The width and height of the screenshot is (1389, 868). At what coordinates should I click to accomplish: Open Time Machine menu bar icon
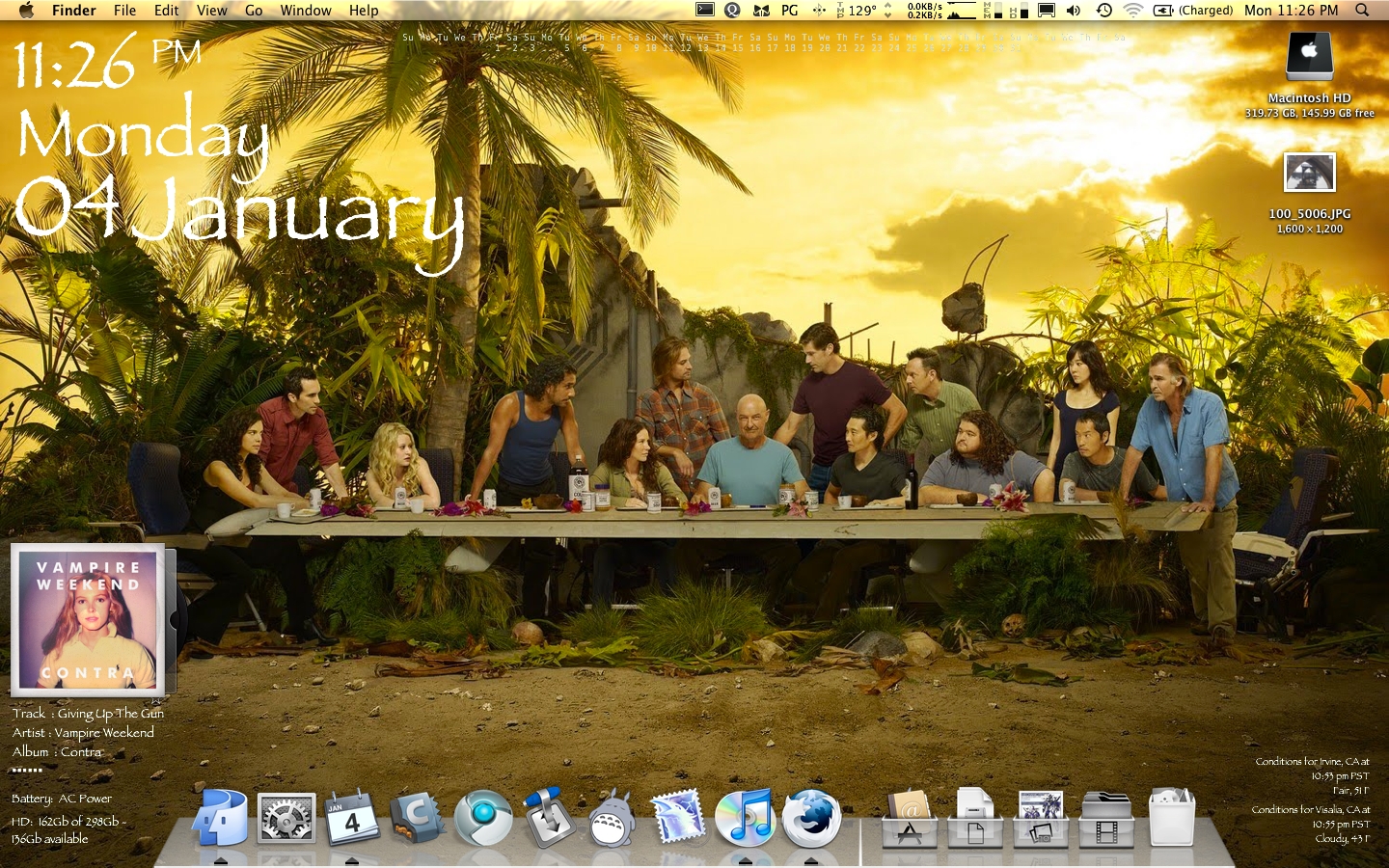(1103, 11)
